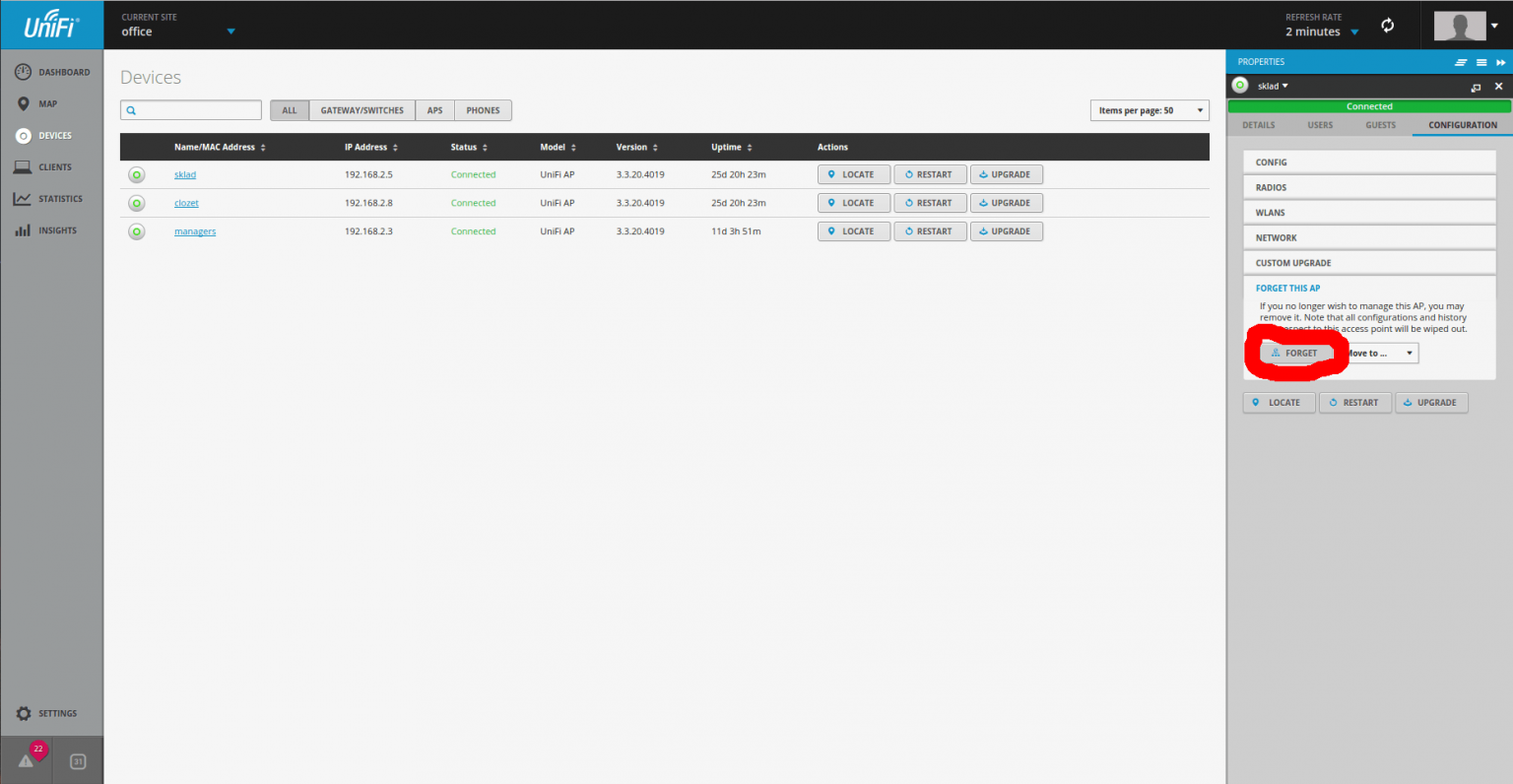
Task: Collapse Properties panel with double-arrow icon
Action: (x=1501, y=62)
